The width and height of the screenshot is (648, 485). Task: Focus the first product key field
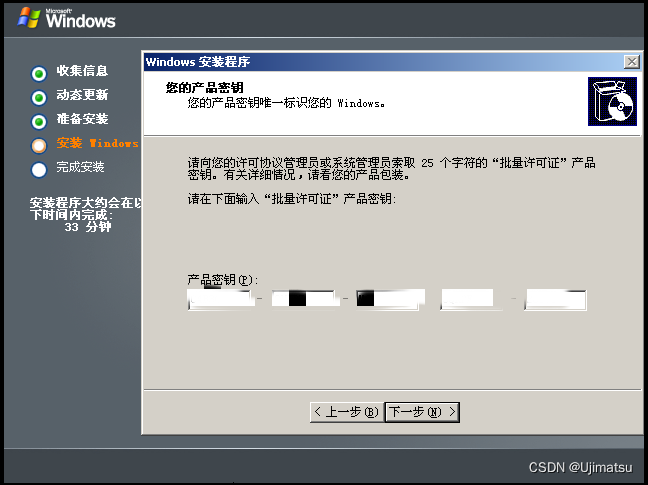[221, 300]
